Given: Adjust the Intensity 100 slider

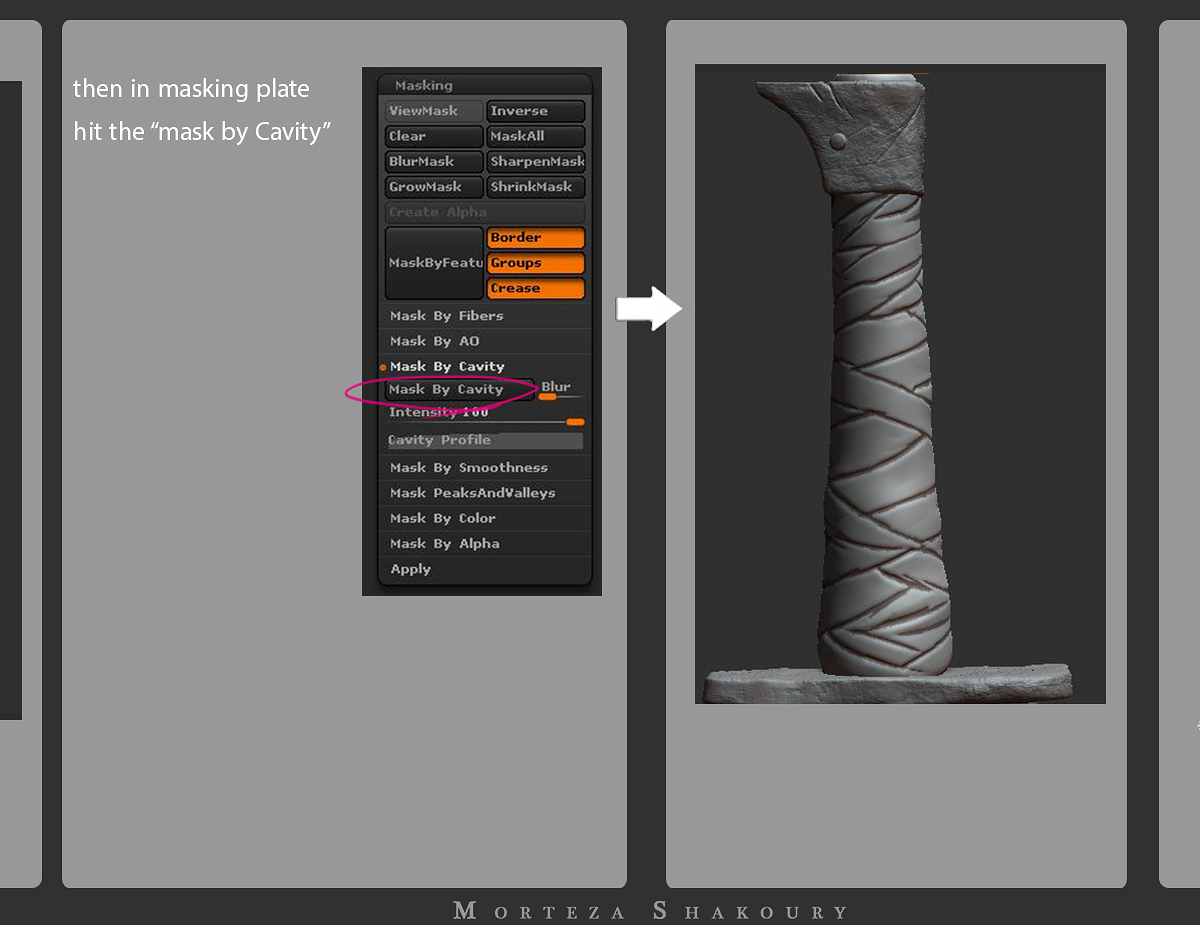Looking at the screenshot, I should tap(485, 416).
